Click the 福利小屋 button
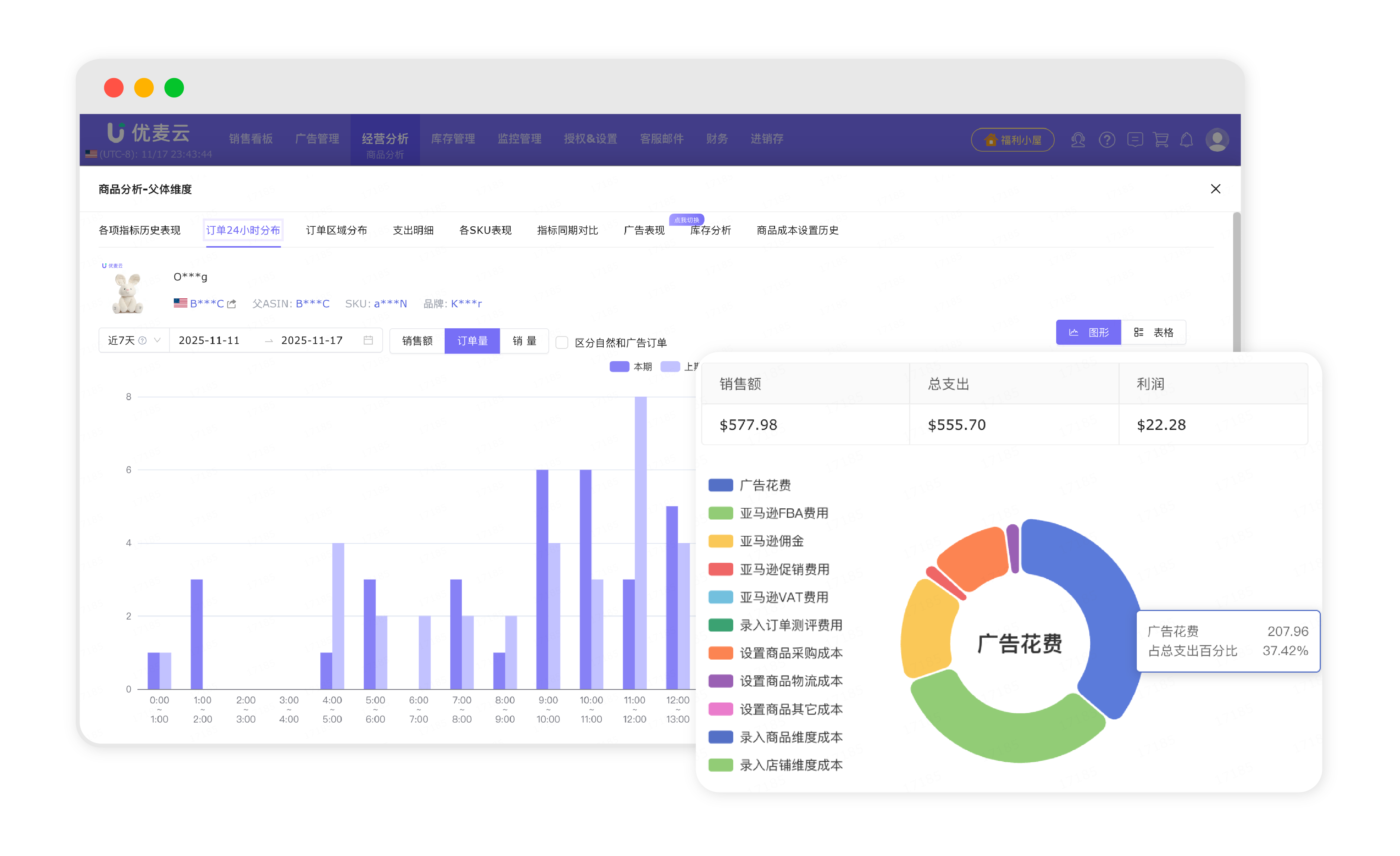1400x856 pixels. [x=1012, y=140]
